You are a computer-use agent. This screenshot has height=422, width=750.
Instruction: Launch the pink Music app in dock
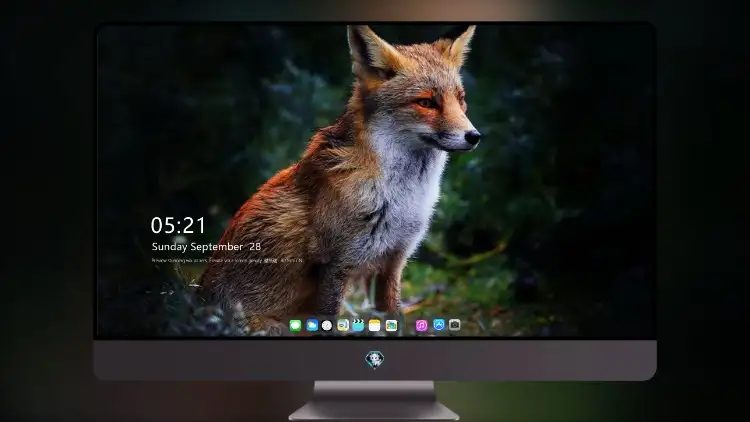tap(421, 326)
